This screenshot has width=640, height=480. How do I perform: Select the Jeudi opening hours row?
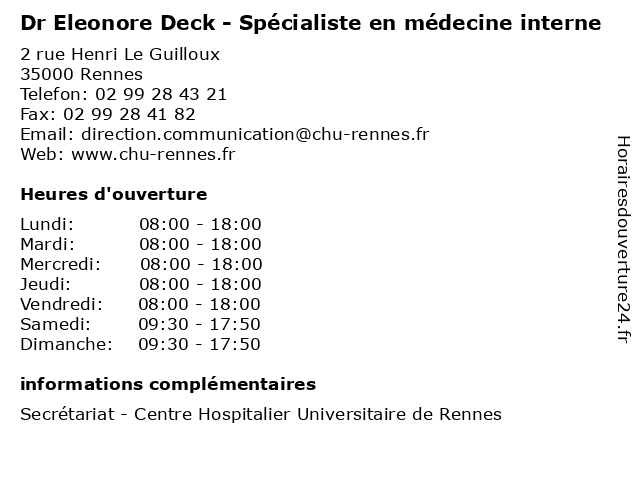click(140, 284)
